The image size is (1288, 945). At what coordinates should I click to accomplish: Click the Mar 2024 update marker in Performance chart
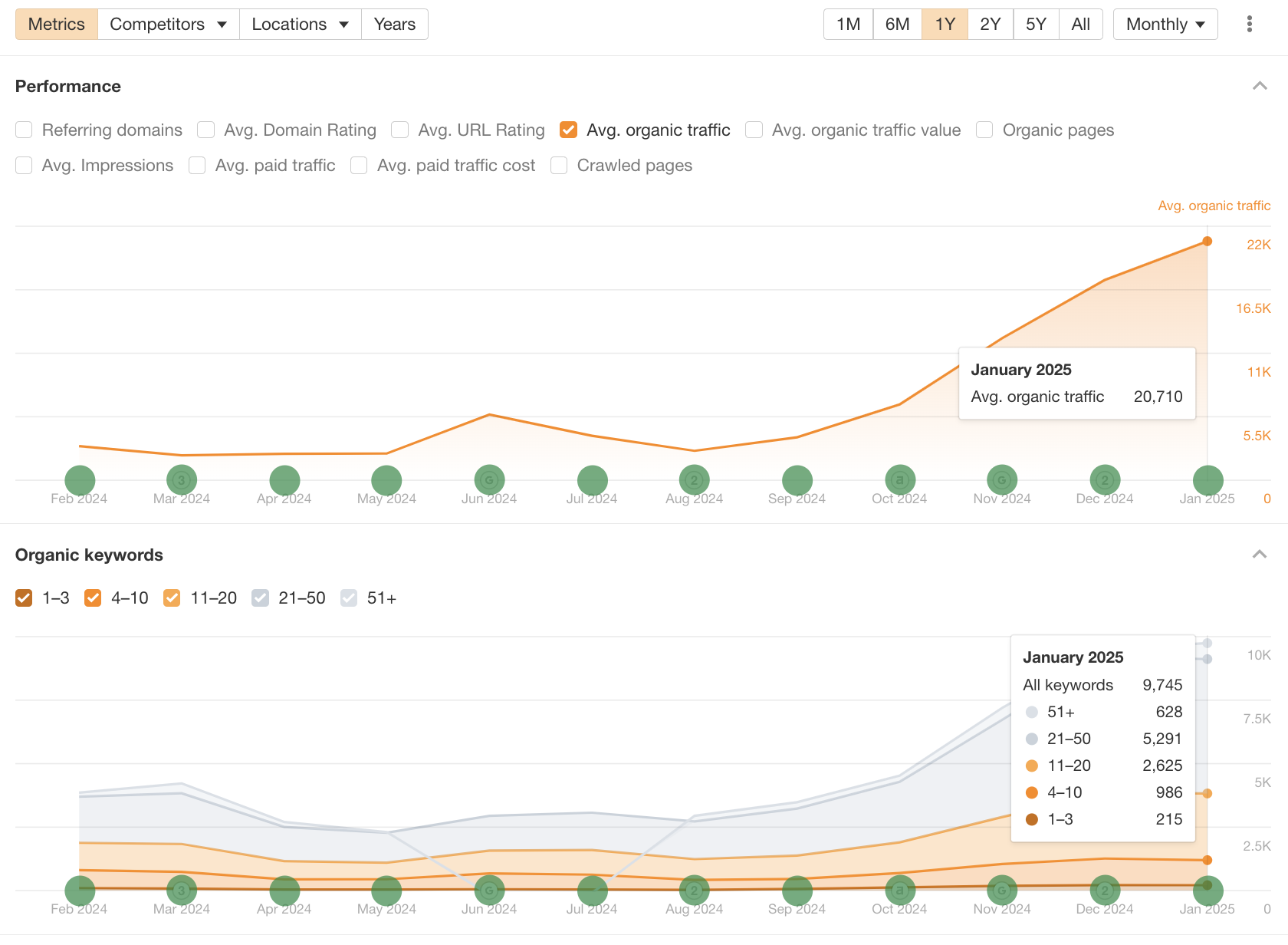point(182,480)
